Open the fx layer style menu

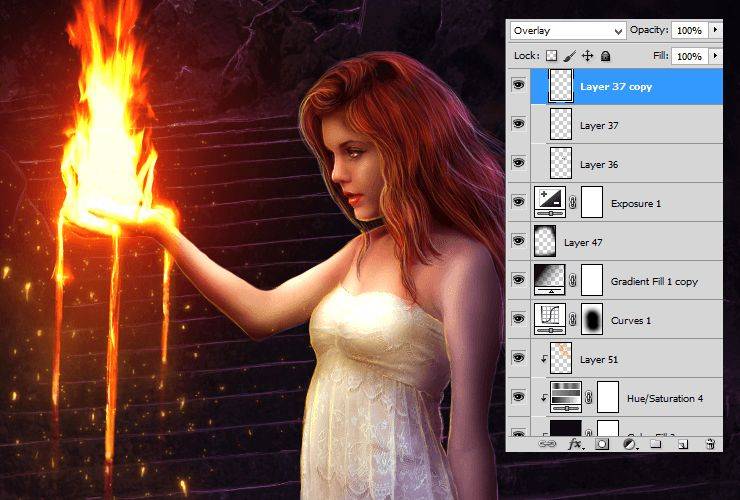(575, 444)
